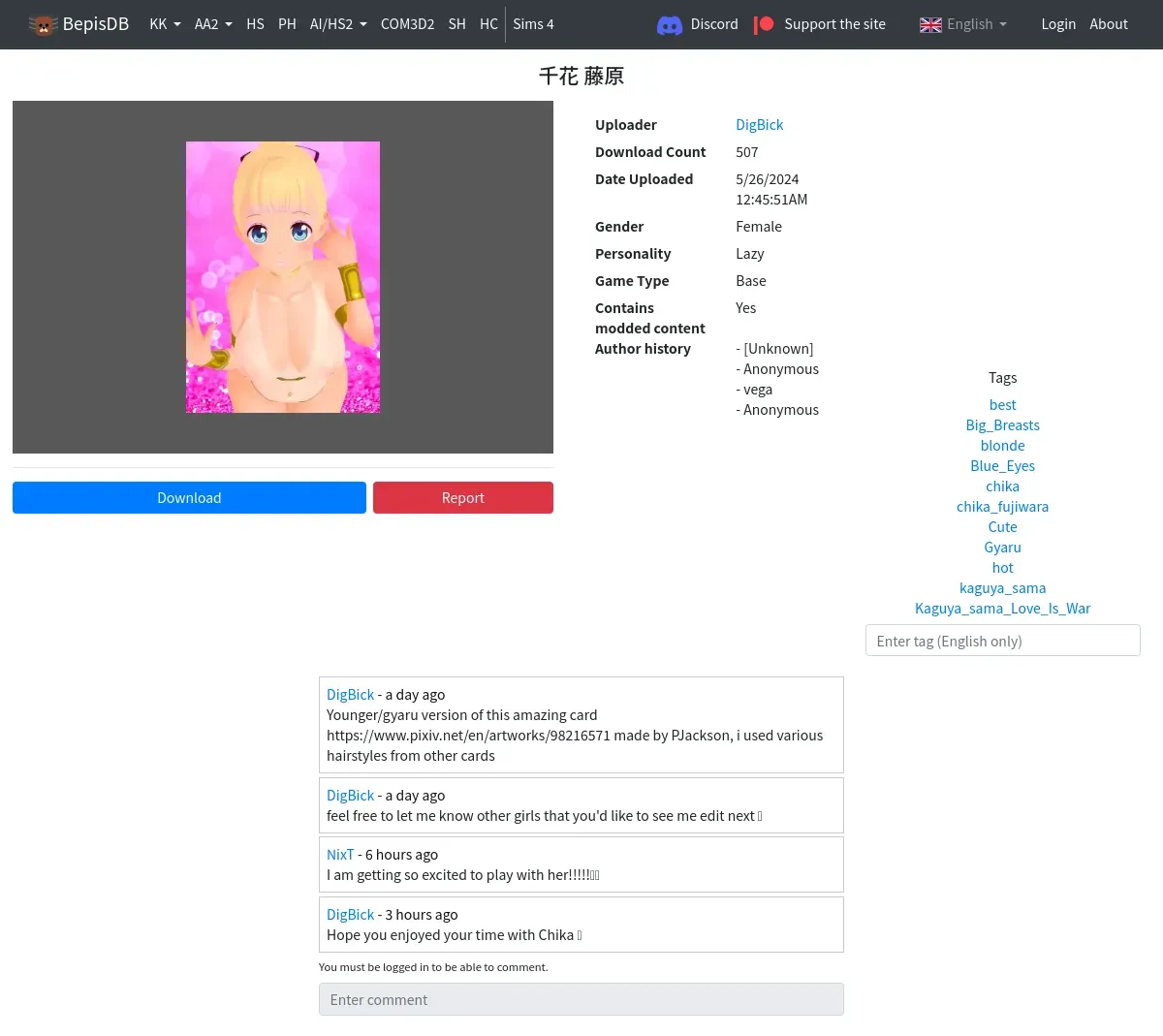Image resolution: width=1163 pixels, height=1036 pixels.
Task: Select the chika_fujiwara tag
Action: click(x=1002, y=507)
